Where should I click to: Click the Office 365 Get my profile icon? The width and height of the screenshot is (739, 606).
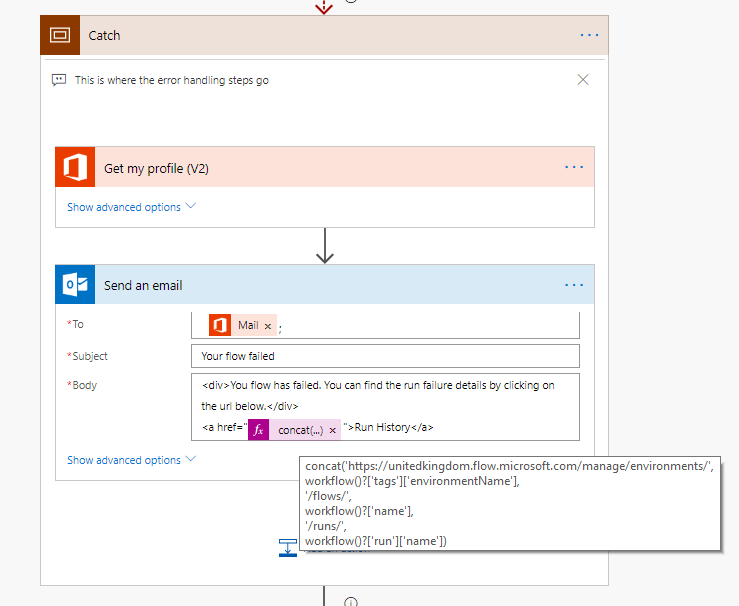point(75,167)
